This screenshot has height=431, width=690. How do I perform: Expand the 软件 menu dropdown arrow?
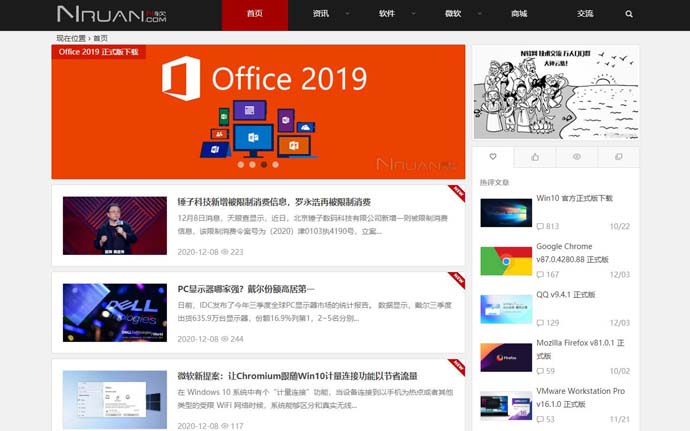click(x=413, y=14)
